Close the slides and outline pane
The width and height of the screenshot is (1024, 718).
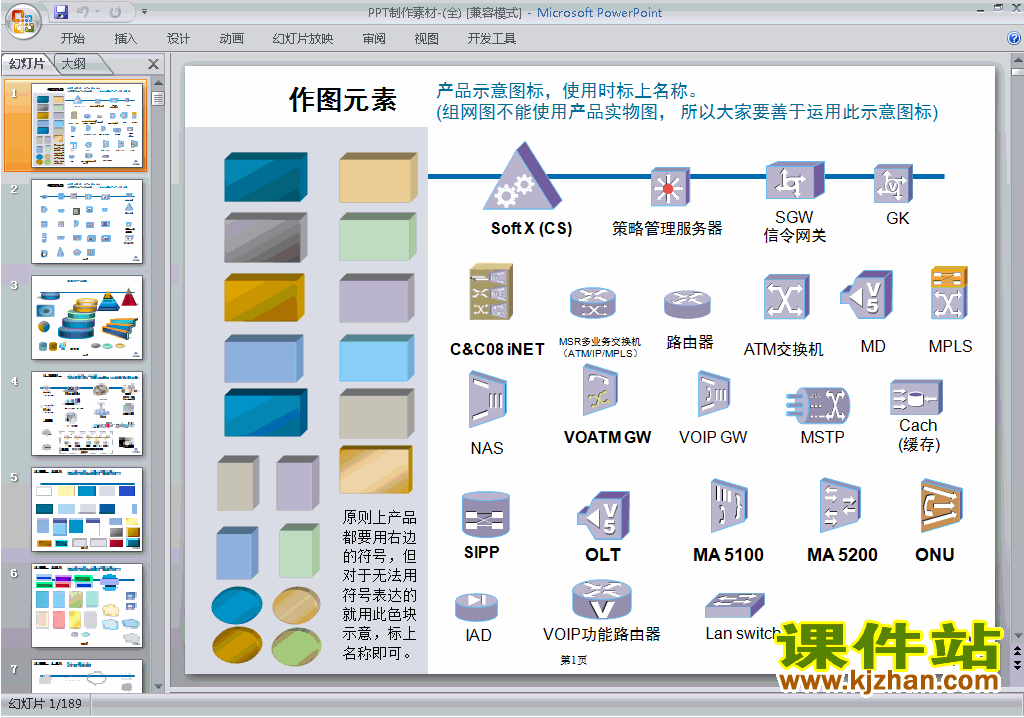(x=153, y=64)
